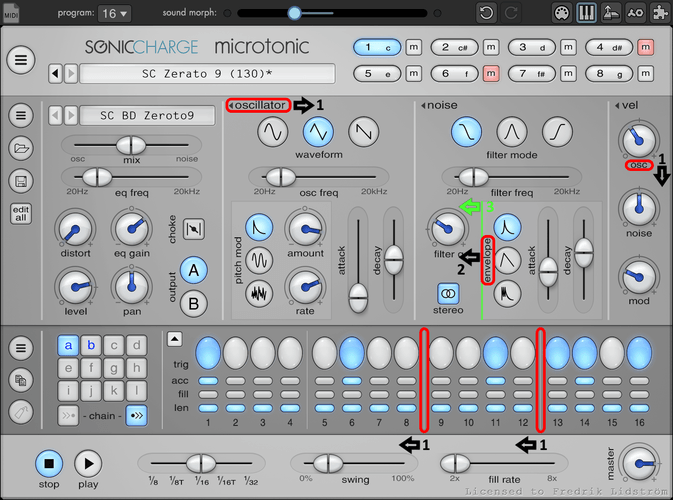Select drum channel 5 e
The width and height of the screenshot is (673, 500).
tap(377, 73)
